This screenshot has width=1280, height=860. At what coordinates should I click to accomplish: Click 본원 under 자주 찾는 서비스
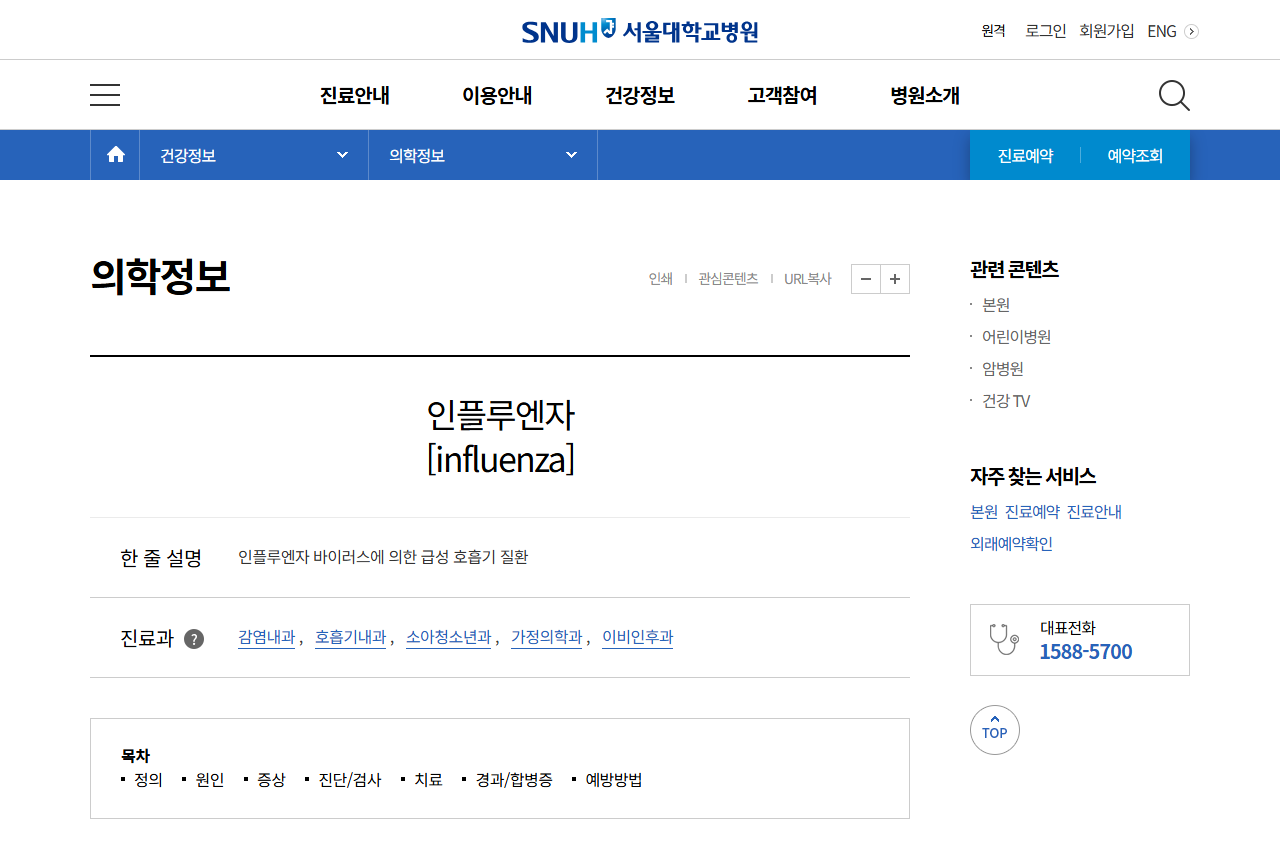point(984,512)
